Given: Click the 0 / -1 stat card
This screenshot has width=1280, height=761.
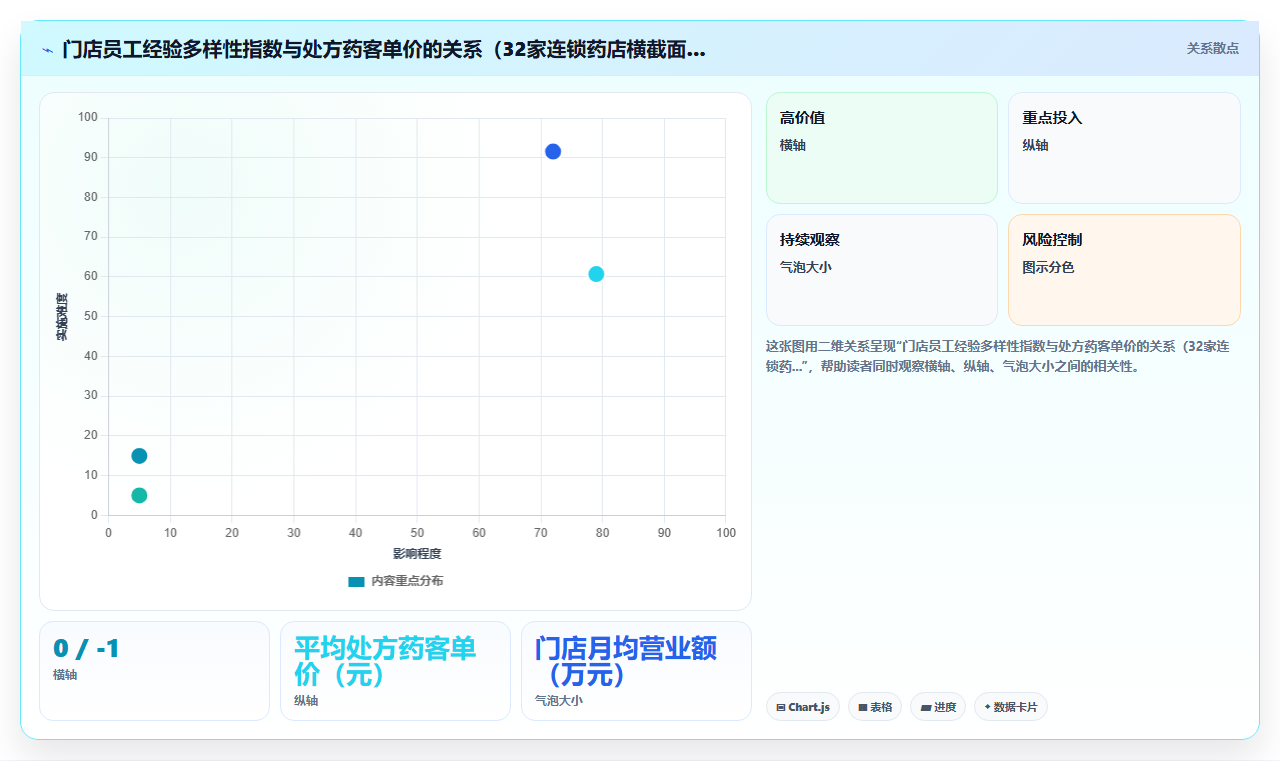Looking at the screenshot, I should click(154, 671).
